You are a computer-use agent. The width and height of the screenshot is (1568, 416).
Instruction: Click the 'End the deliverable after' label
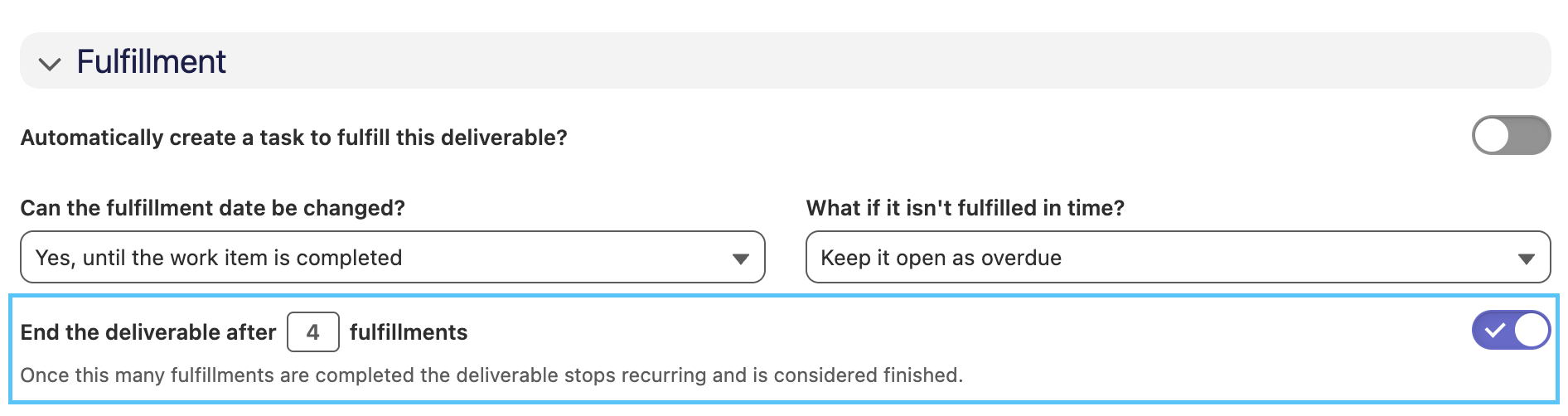pos(148,332)
